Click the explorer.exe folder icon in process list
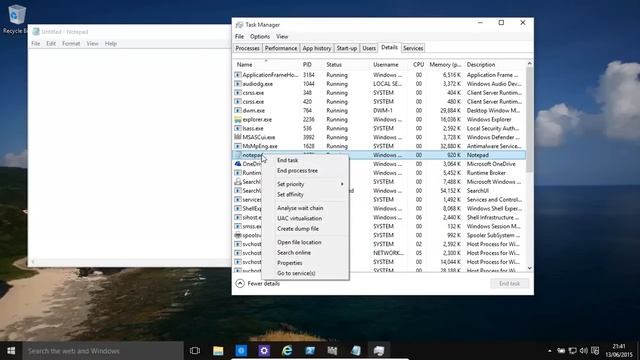This screenshot has height=360, width=640. point(238,120)
